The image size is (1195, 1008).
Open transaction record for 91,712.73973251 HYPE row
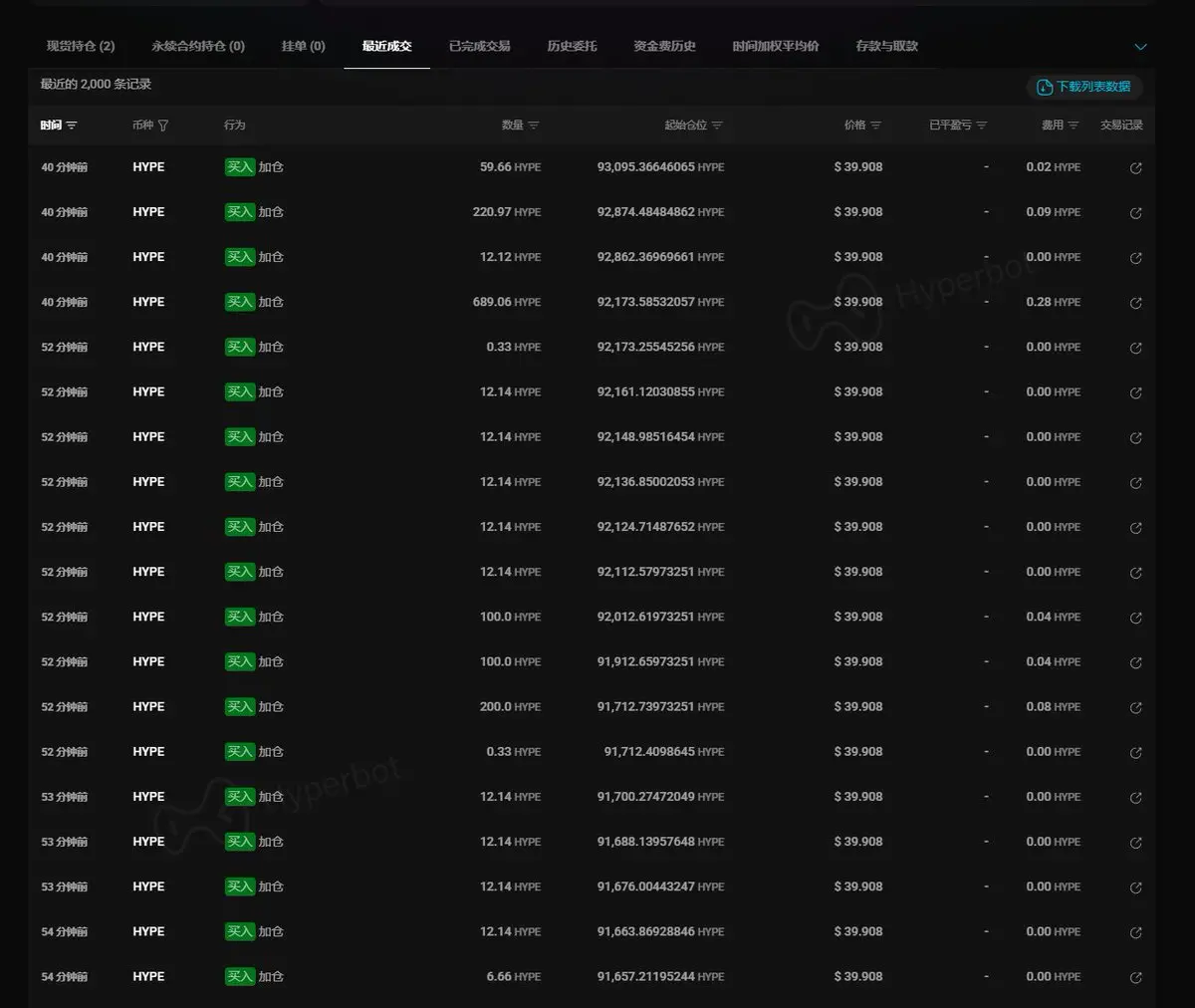pyautogui.click(x=1135, y=708)
